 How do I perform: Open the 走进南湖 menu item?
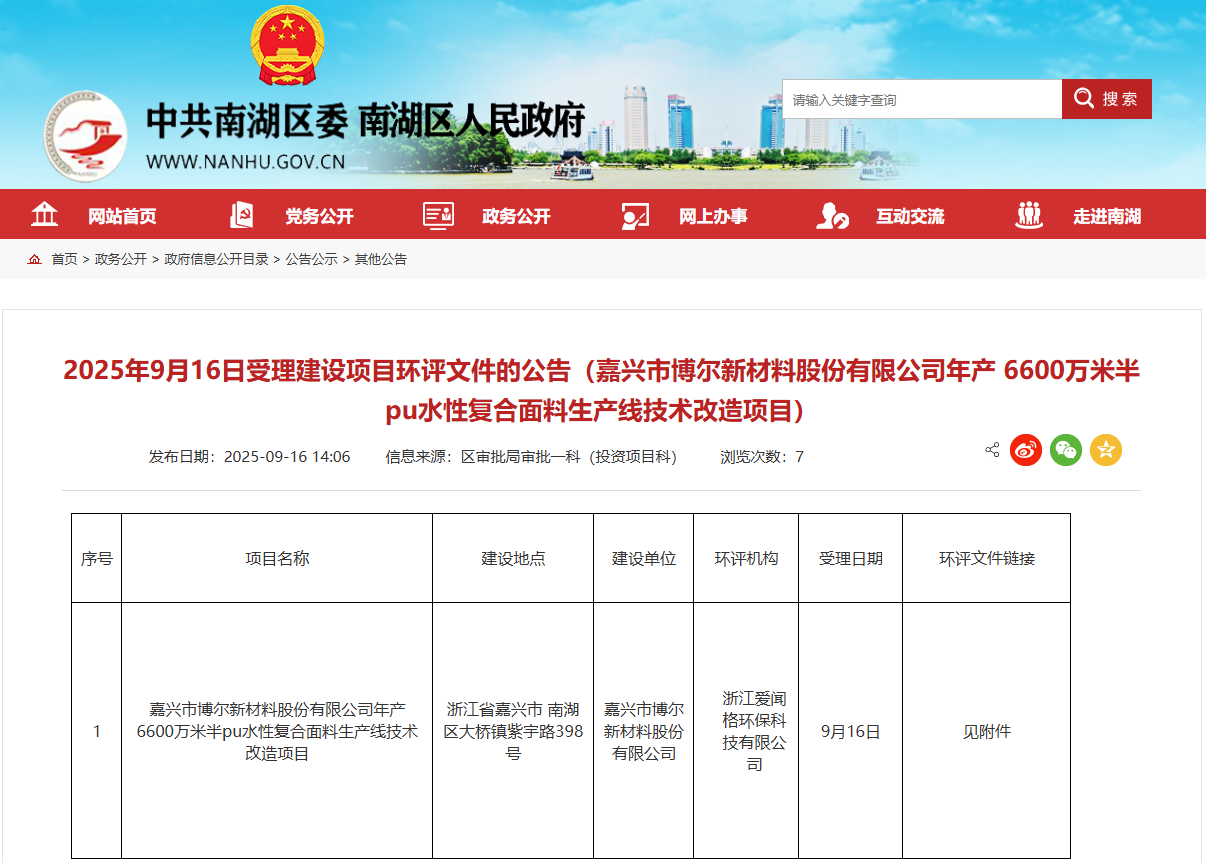pos(1107,216)
